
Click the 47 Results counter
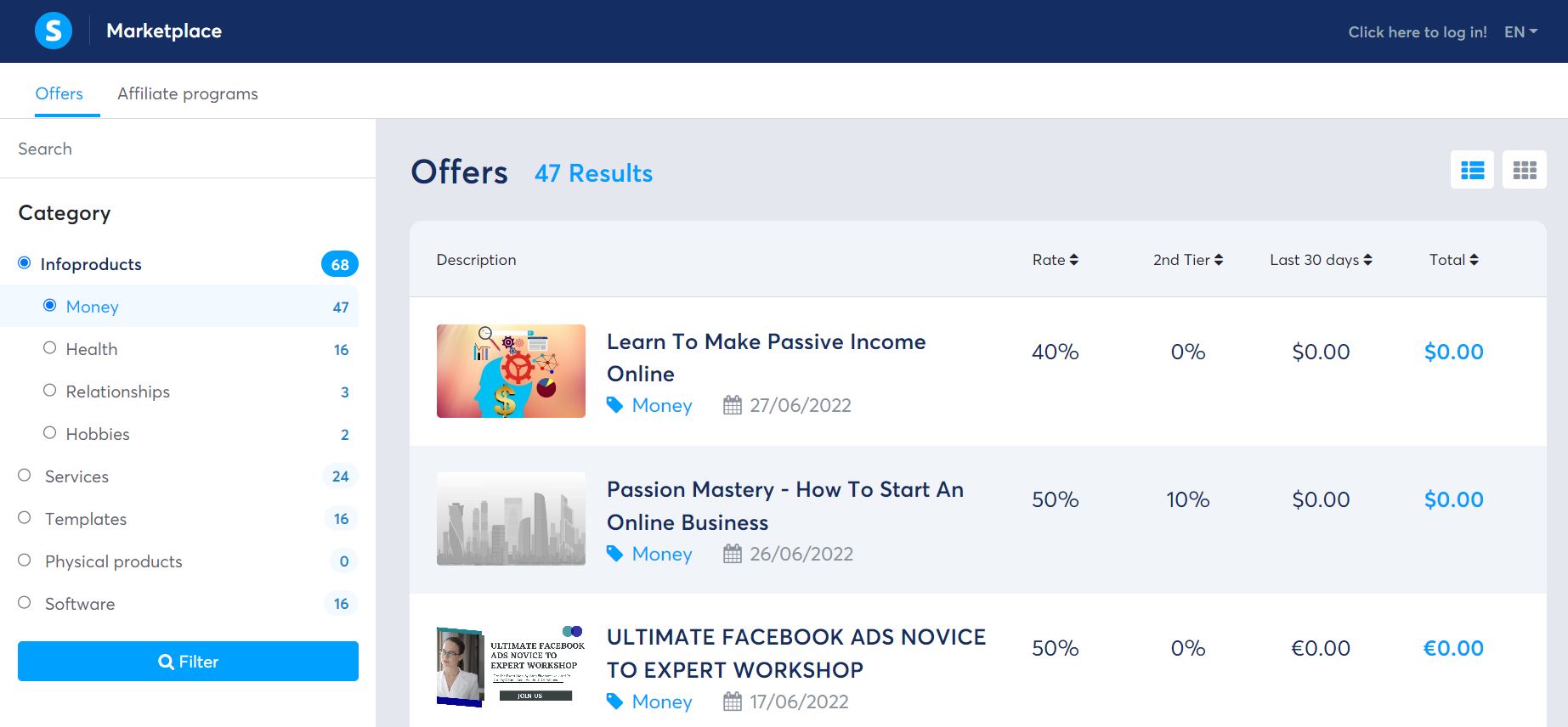(592, 173)
